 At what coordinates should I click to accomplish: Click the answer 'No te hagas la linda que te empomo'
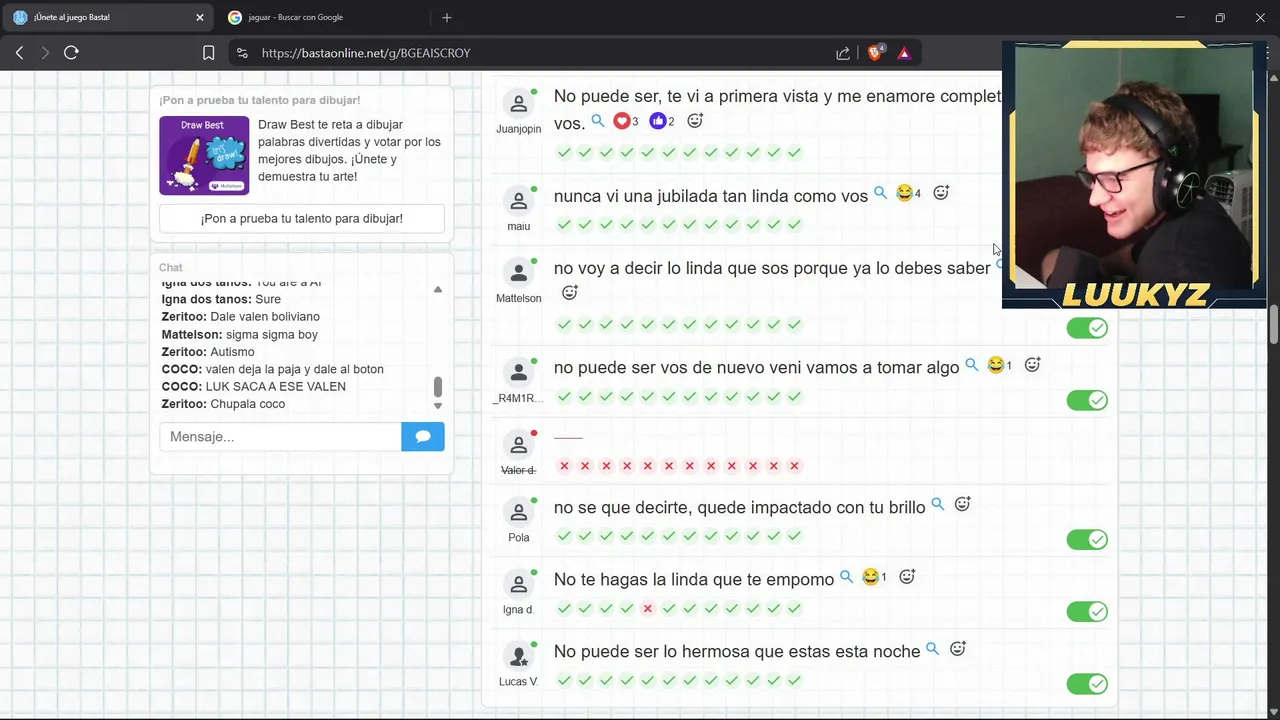[694, 580]
